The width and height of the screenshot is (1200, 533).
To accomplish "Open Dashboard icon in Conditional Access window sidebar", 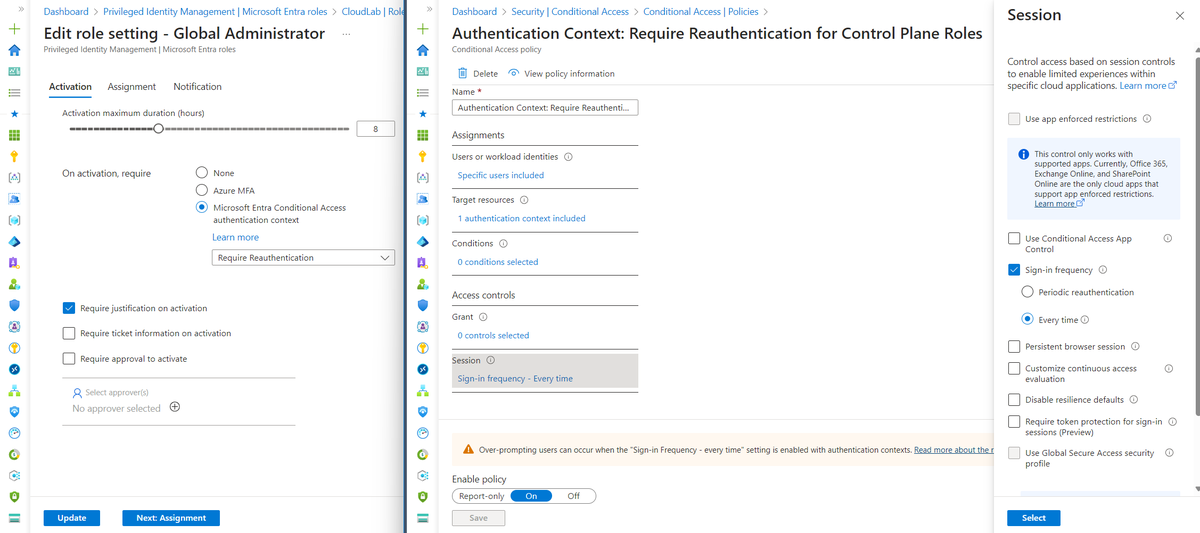I will pos(422,72).
